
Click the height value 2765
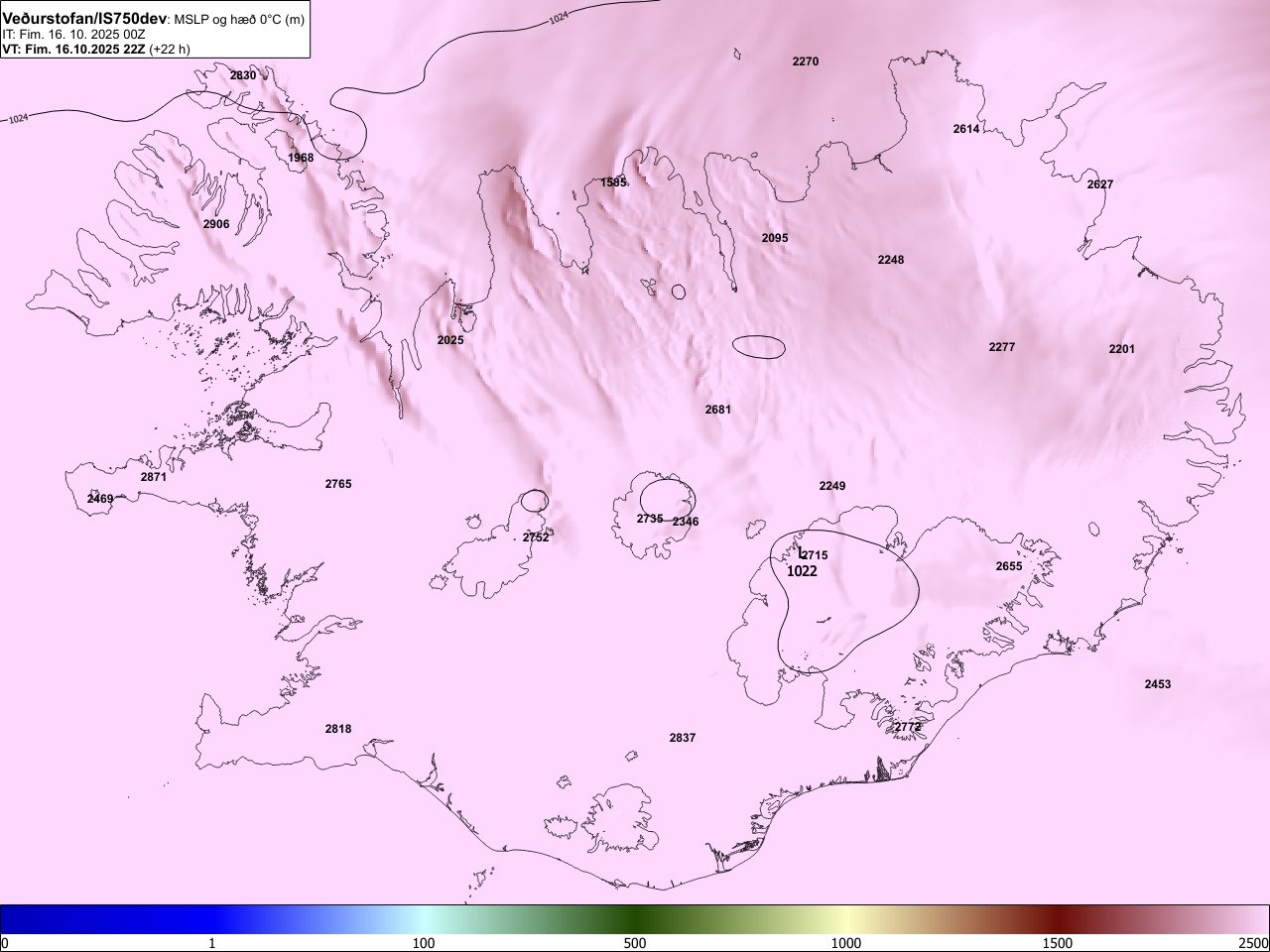[x=338, y=484]
